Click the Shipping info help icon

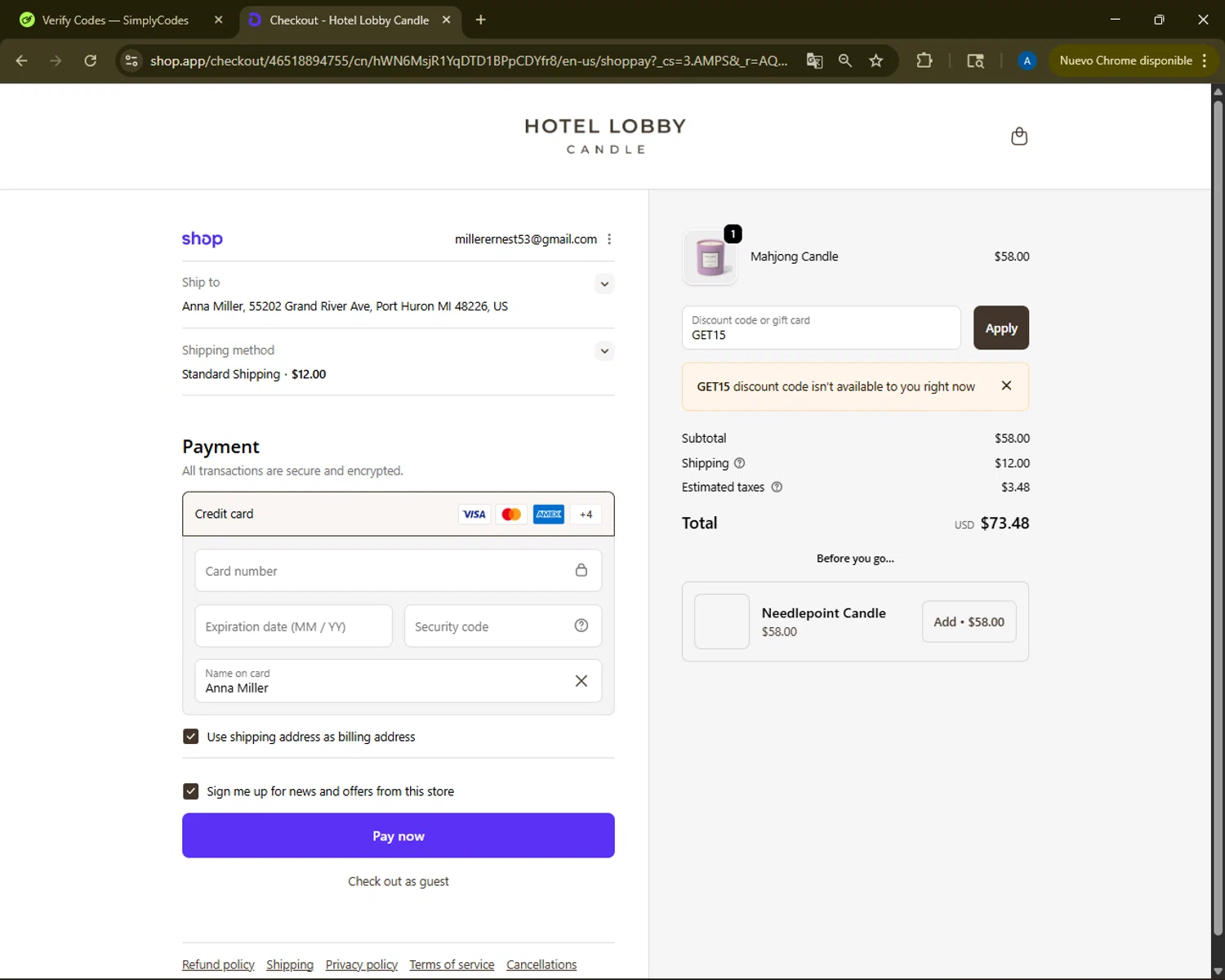click(739, 463)
